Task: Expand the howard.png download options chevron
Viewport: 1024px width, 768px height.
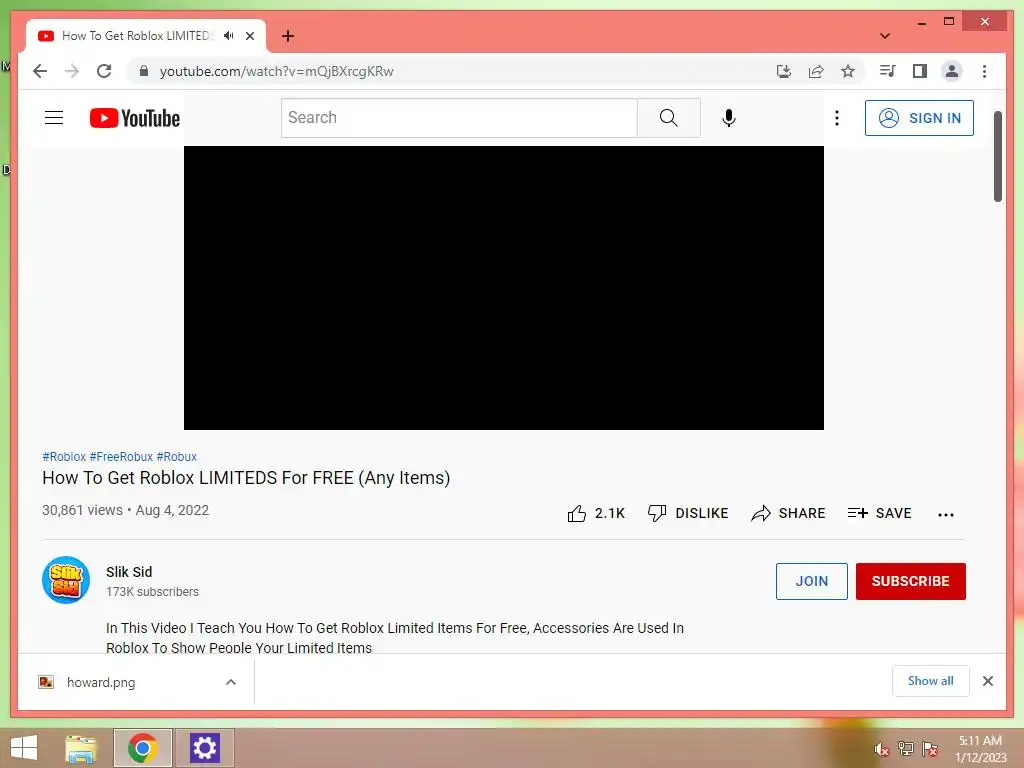Action: coord(231,682)
